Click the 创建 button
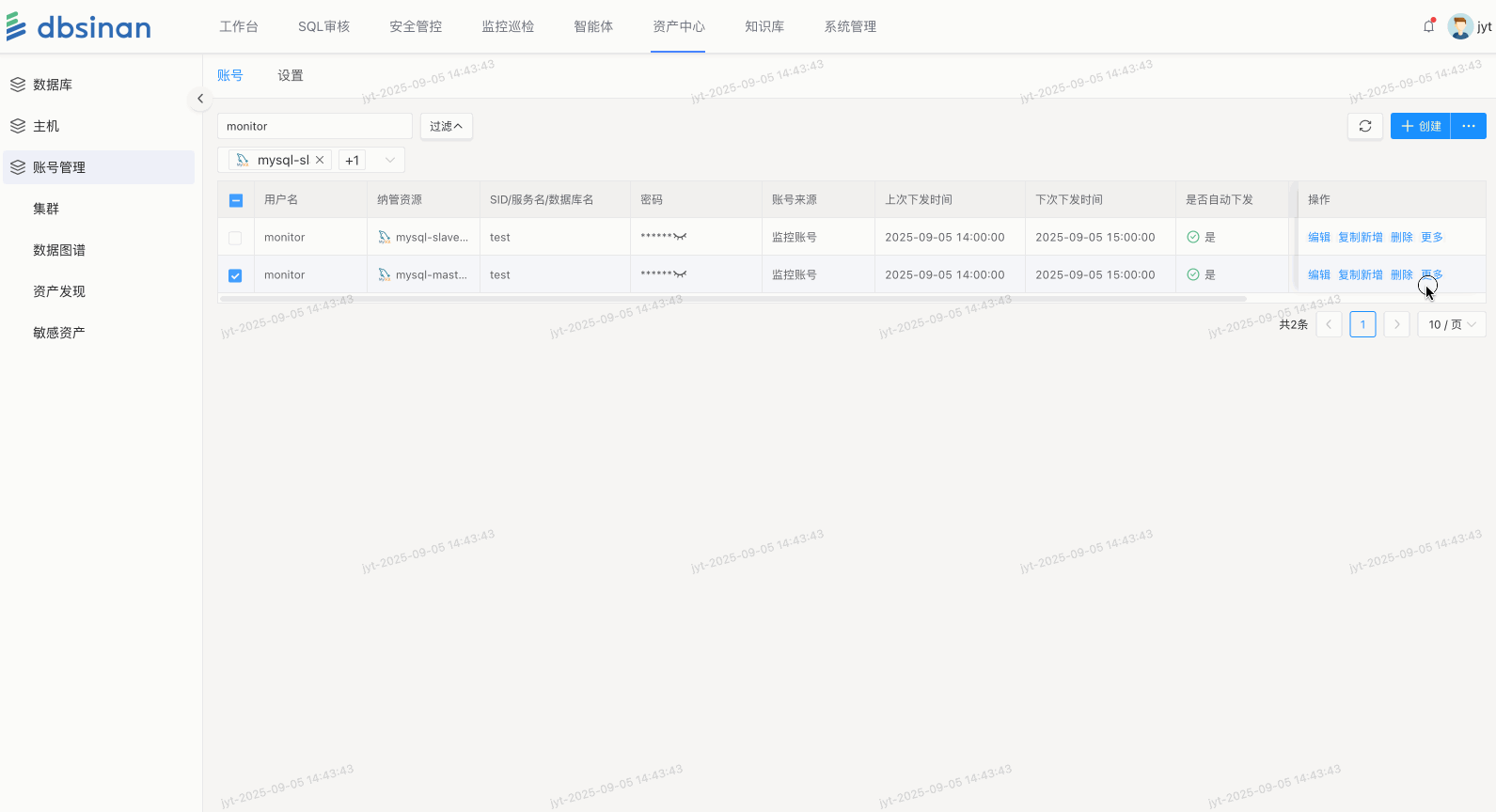Viewport: 1496px width, 812px height. (1421, 126)
